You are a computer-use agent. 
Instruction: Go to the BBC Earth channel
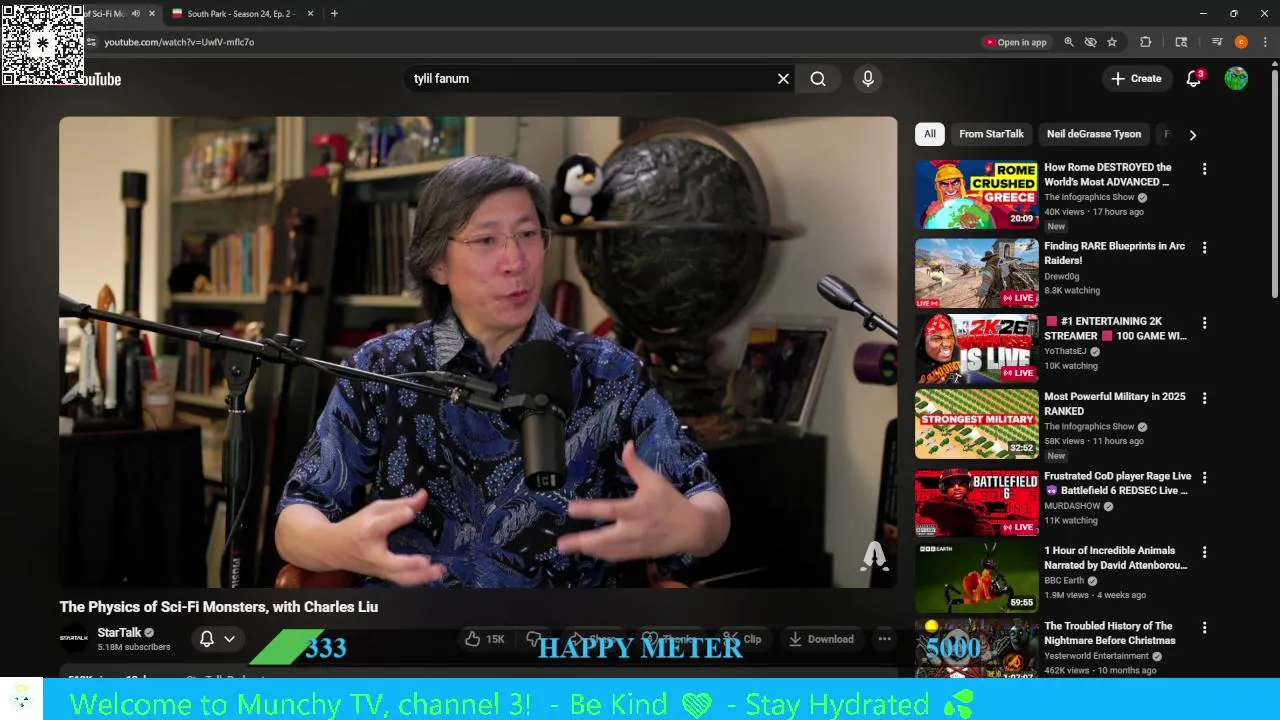click(1064, 580)
